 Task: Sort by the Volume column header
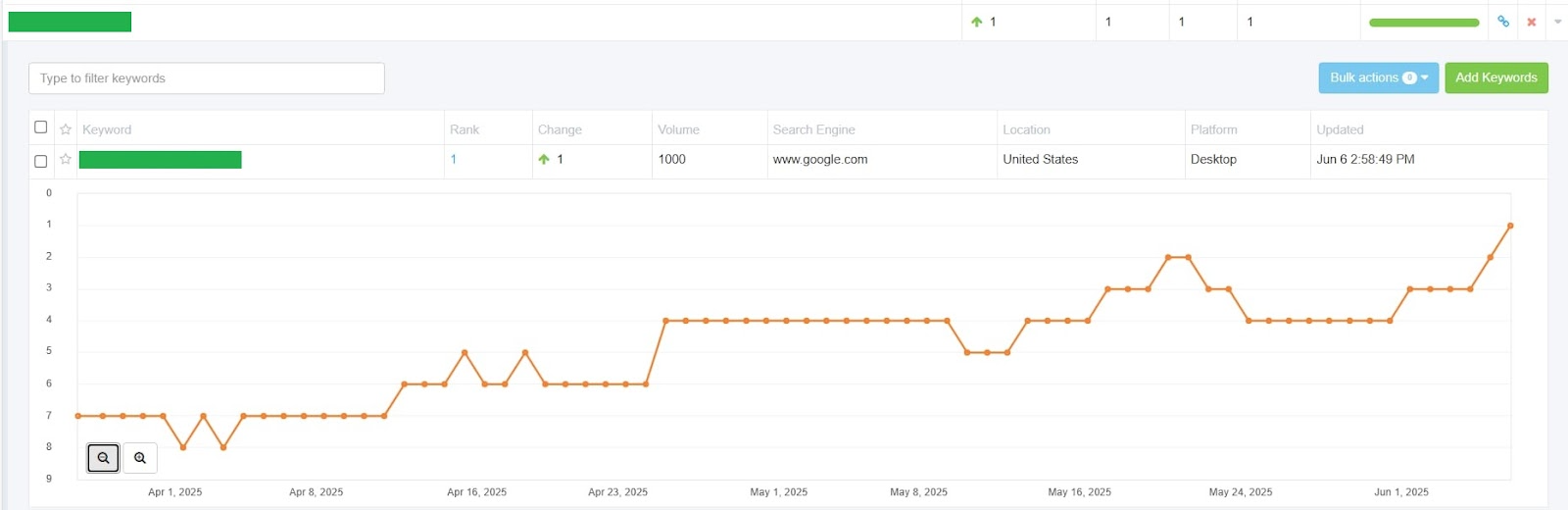[x=678, y=129]
